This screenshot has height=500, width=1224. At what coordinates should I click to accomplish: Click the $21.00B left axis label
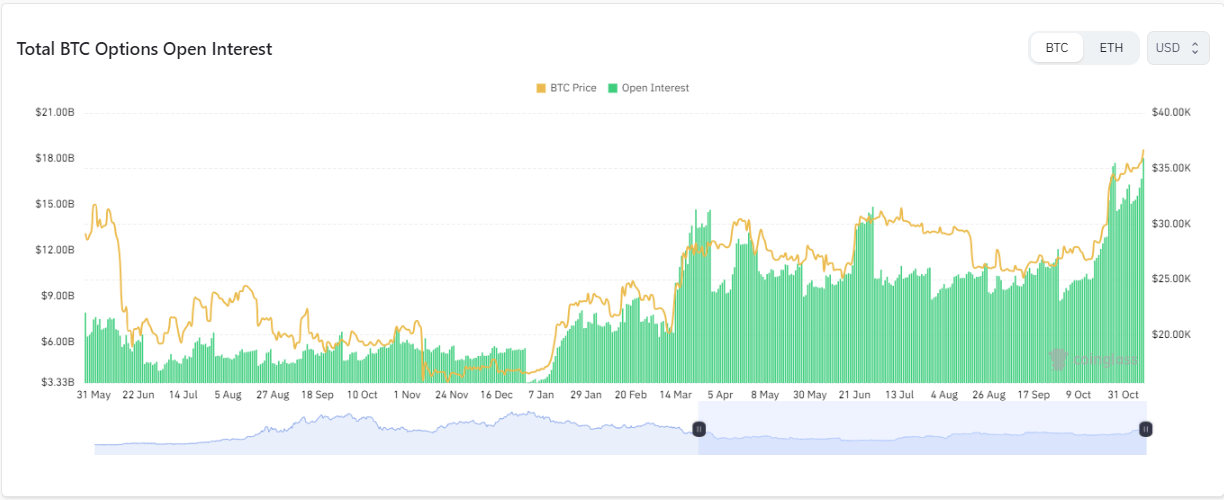(54, 113)
